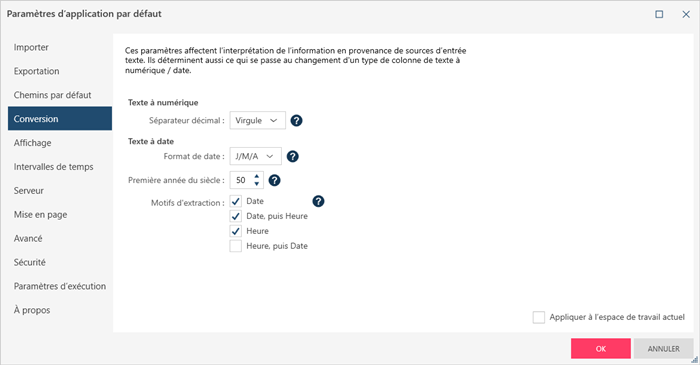The height and width of the screenshot is (365, 700).
Task: Uncheck the Date extraction pattern
Action: click(236, 201)
